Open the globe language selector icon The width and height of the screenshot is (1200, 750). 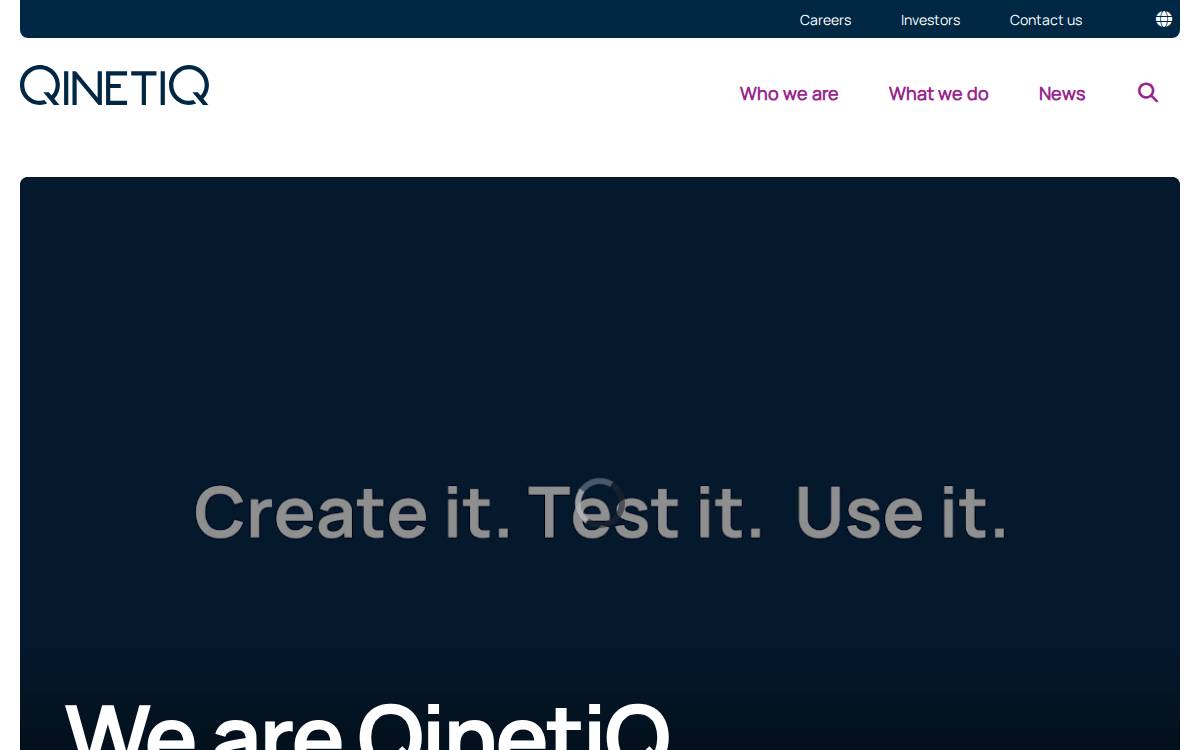click(x=1164, y=19)
